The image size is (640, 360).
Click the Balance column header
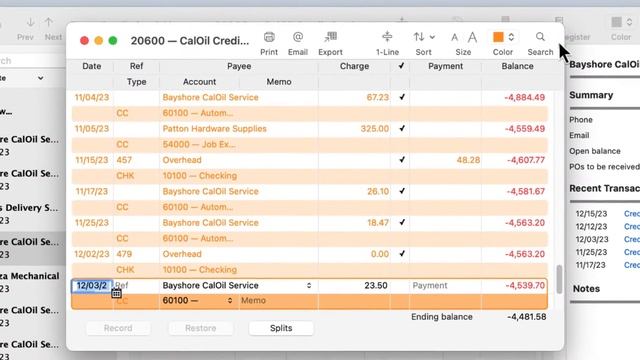(517, 66)
